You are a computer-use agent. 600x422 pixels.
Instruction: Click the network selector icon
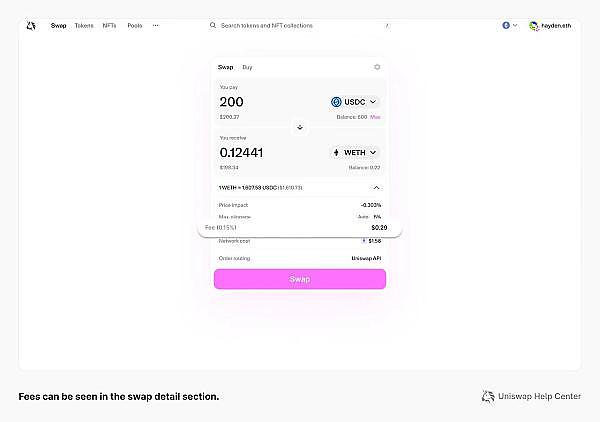(506, 25)
